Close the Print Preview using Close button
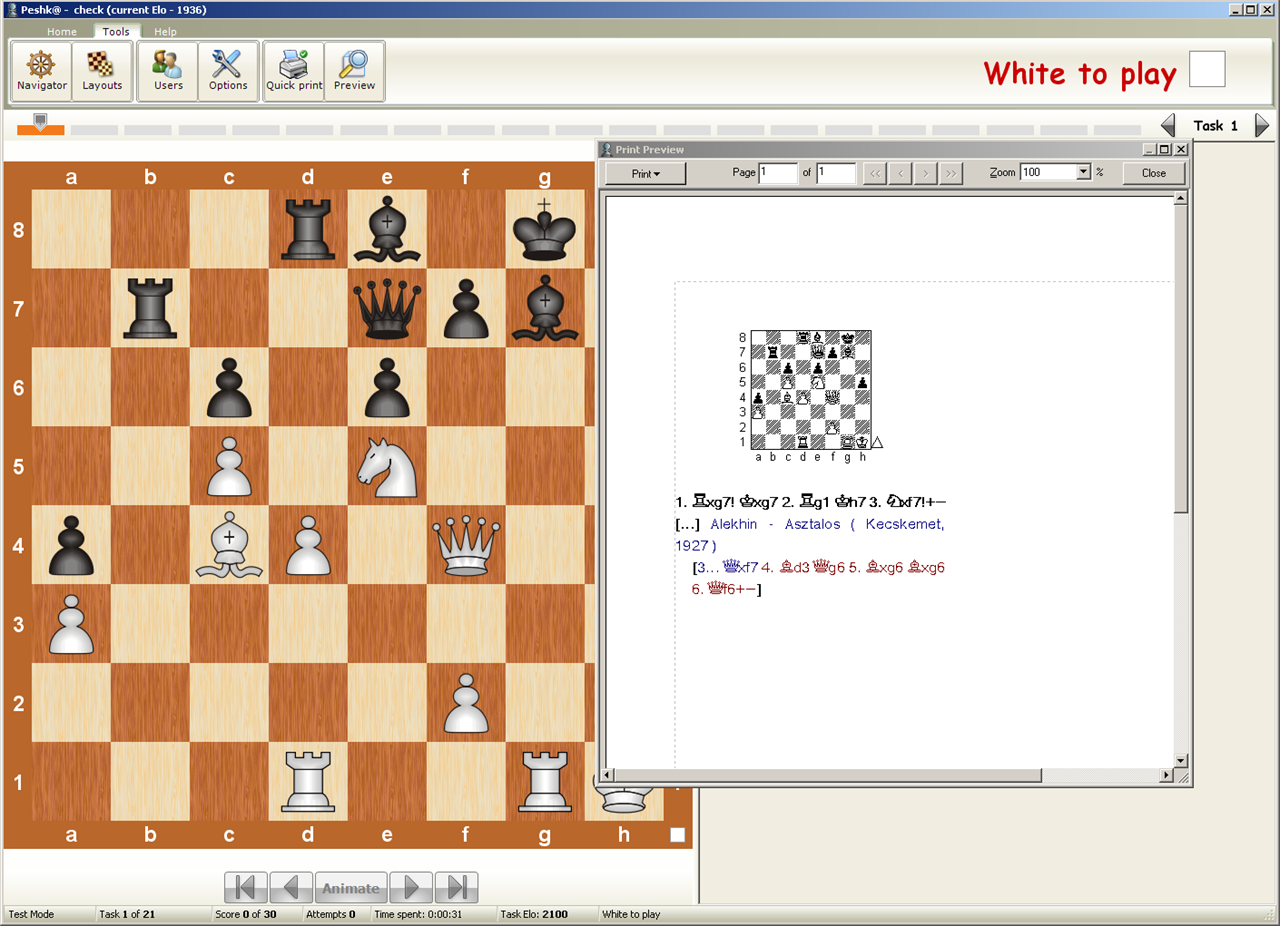This screenshot has height=926, width=1280. [1153, 173]
